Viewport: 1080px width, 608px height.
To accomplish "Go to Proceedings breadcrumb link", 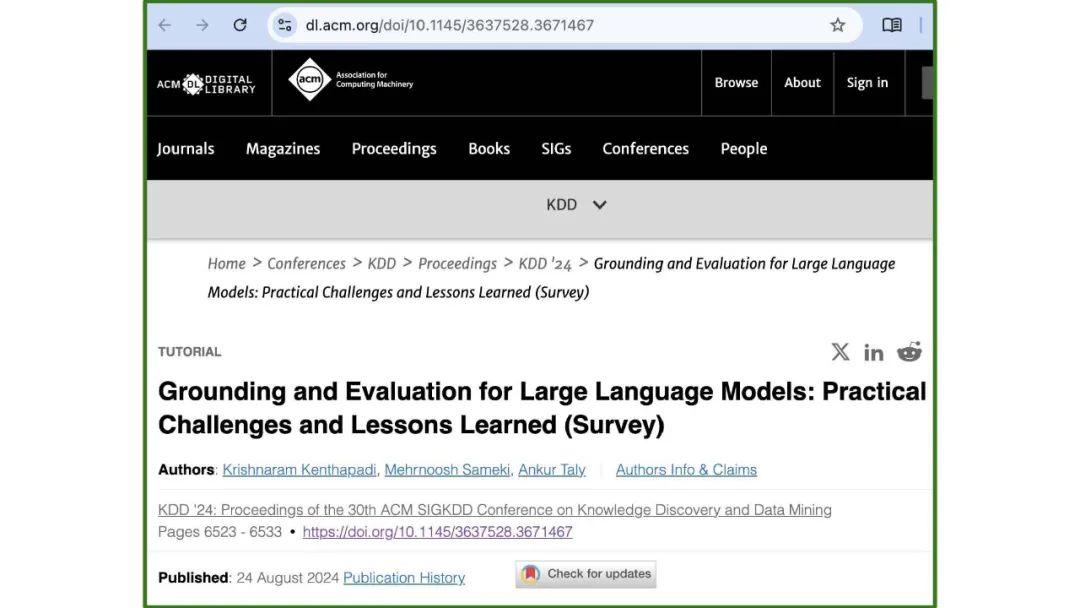I will tap(457, 264).
